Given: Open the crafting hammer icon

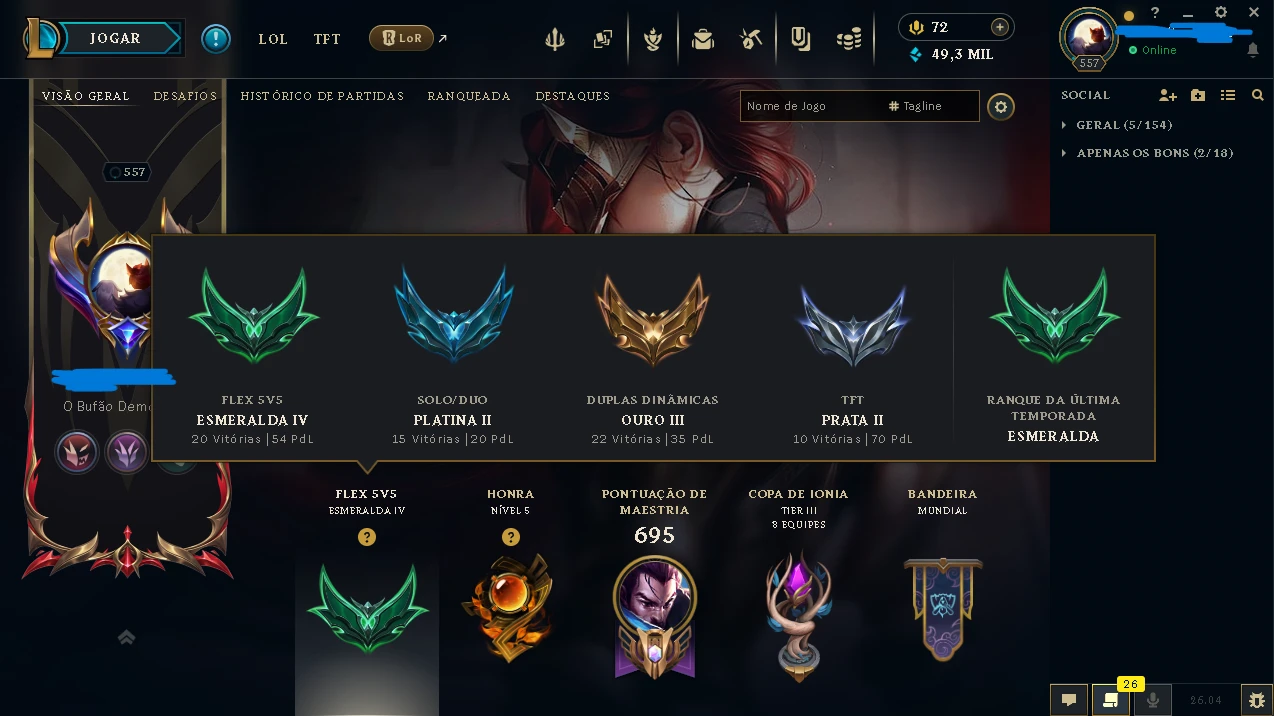Looking at the screenshot, I should [751, 39].
